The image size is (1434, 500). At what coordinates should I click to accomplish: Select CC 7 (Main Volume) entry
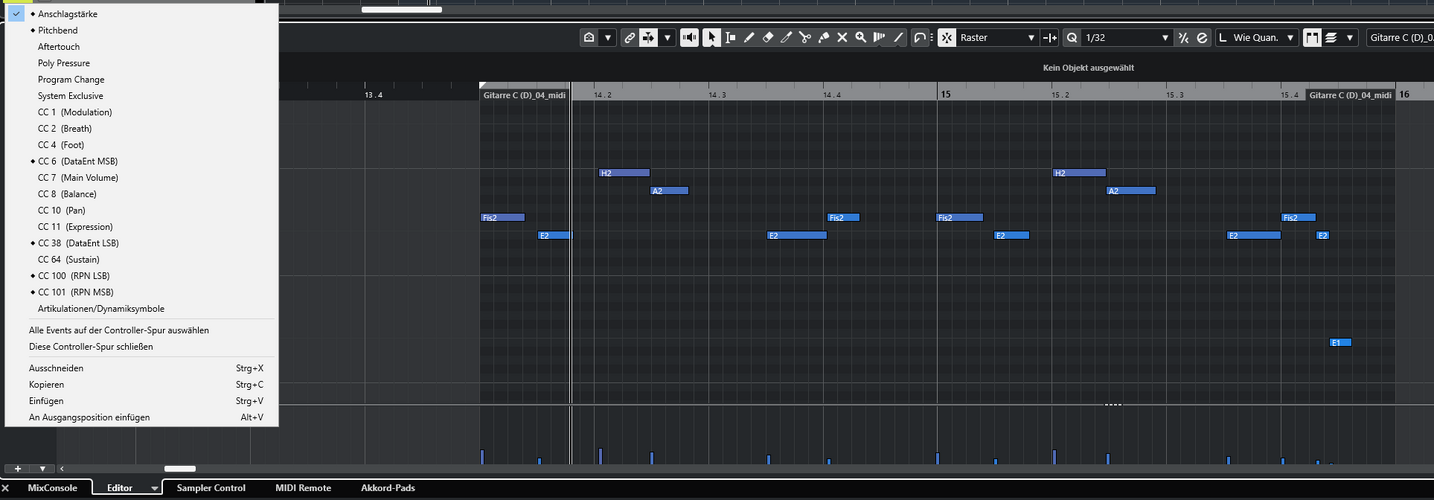pos(141,177)
